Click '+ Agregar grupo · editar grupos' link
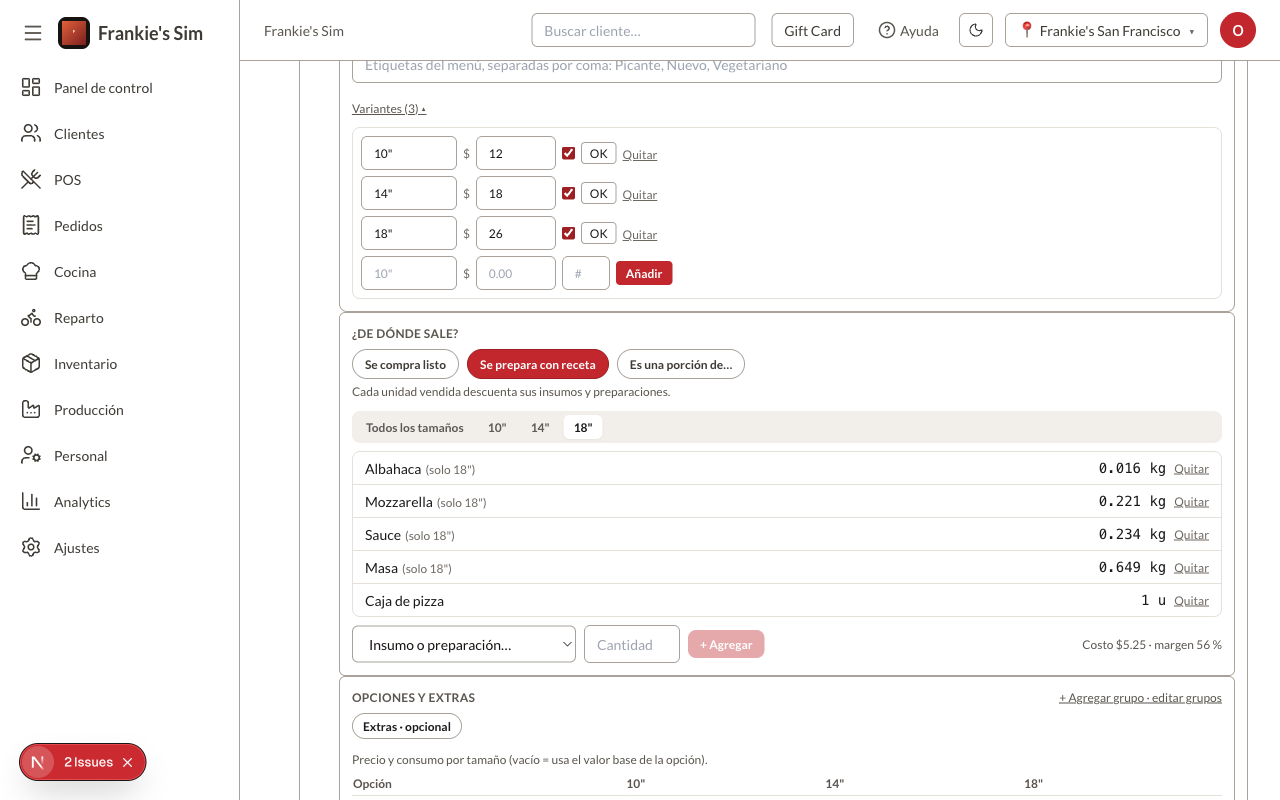This screenshot has height=800, width=1280. (1140, 698)
